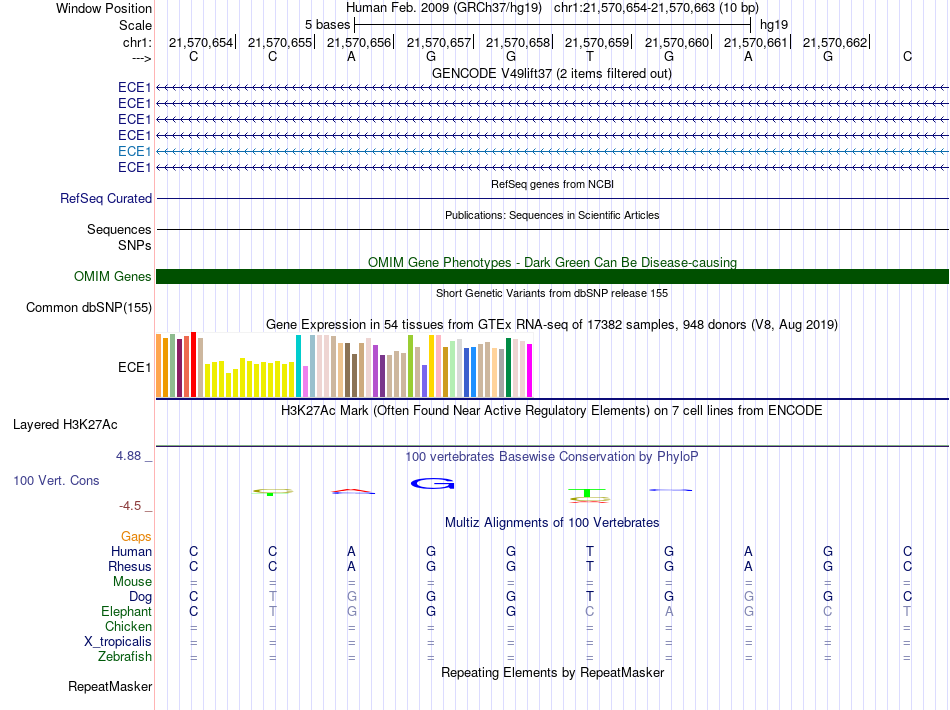Select the Rhesus species row label
This screenshot has height=710, width=950.
[130, 566]
